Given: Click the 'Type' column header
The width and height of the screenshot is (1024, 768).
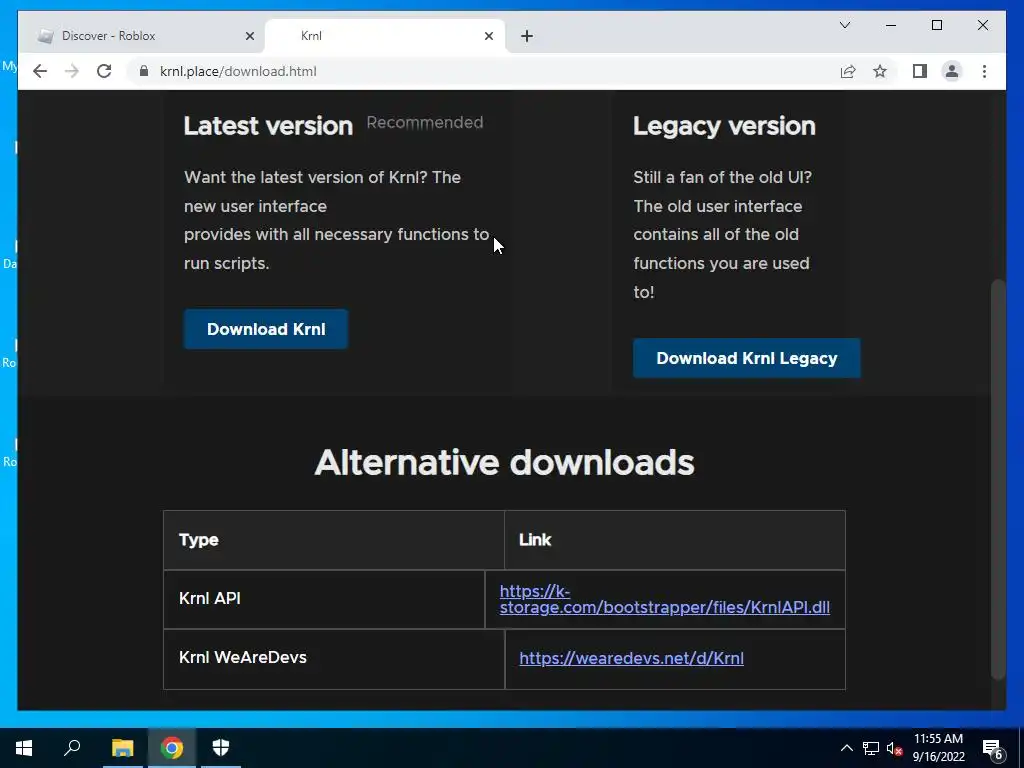Looking at the screenshot, I should (334, 540).
